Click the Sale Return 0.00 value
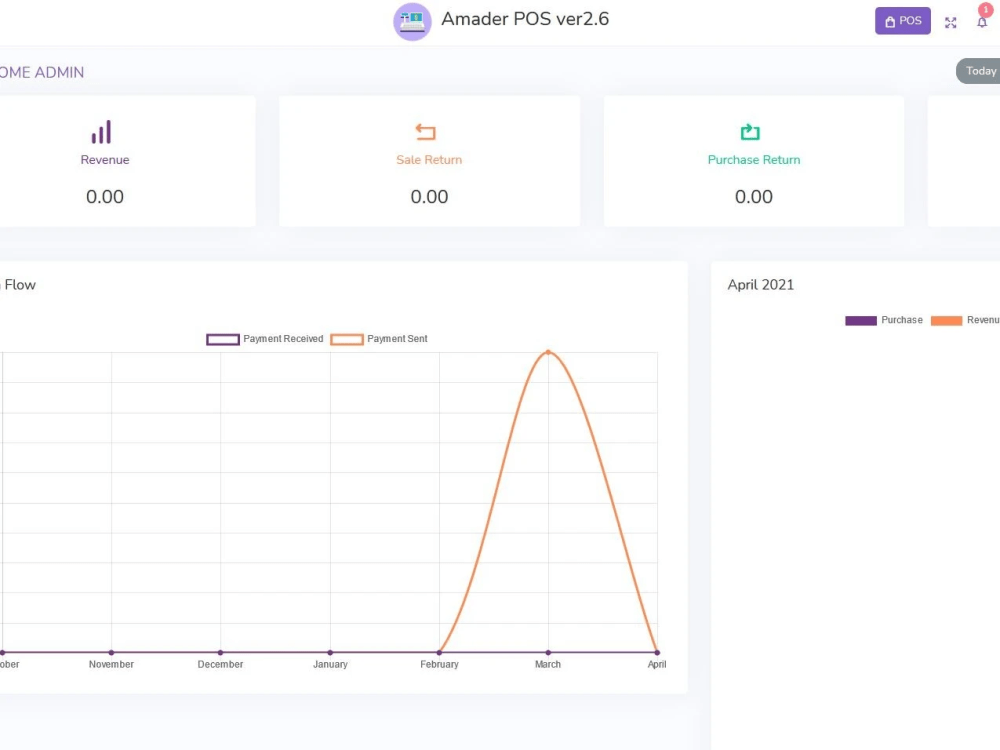Viewport: 1000px width, 750px height. tap(429, 196)
